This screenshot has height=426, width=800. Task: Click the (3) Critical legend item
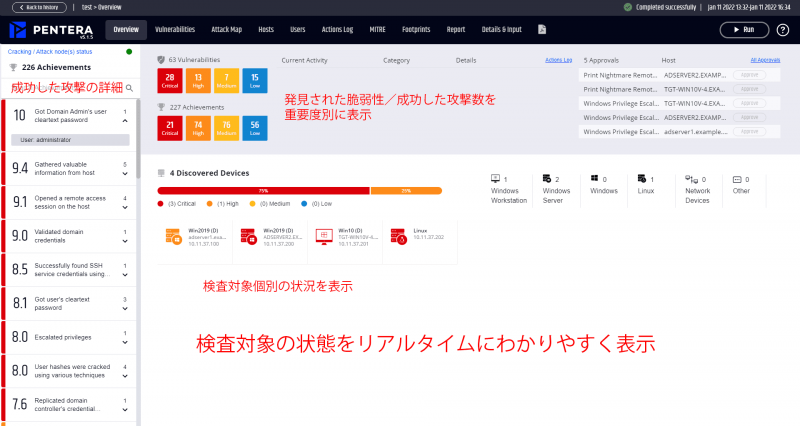click(x=177, y=204)
